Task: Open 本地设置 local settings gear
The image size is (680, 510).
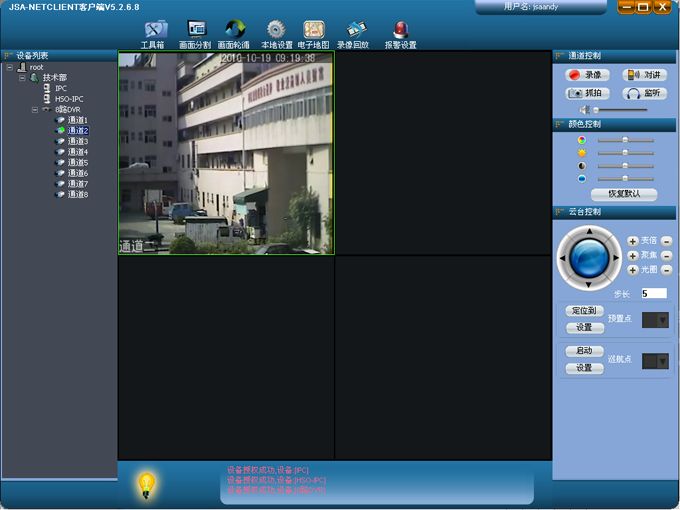Action: click(276, 29)
